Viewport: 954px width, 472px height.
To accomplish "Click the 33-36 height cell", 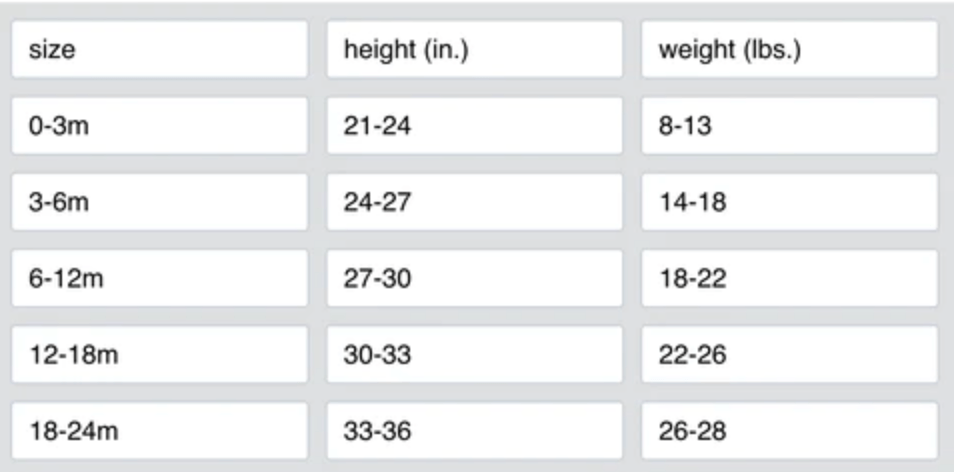I will tap(474, 431).
